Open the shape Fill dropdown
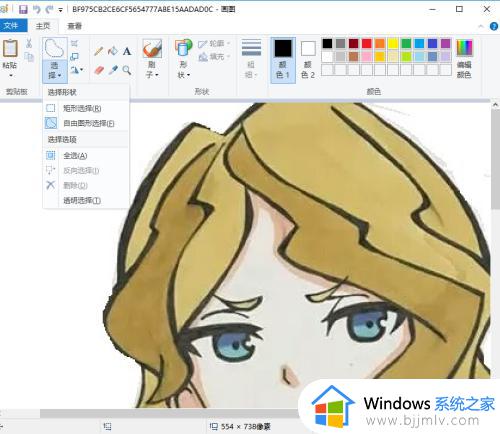Screen dimensions: 500x434 point(214,57)
